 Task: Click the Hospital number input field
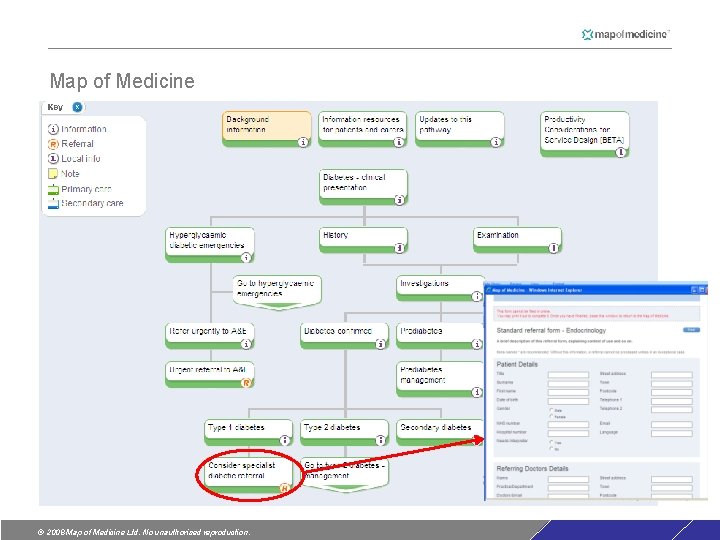click(568, 433)
